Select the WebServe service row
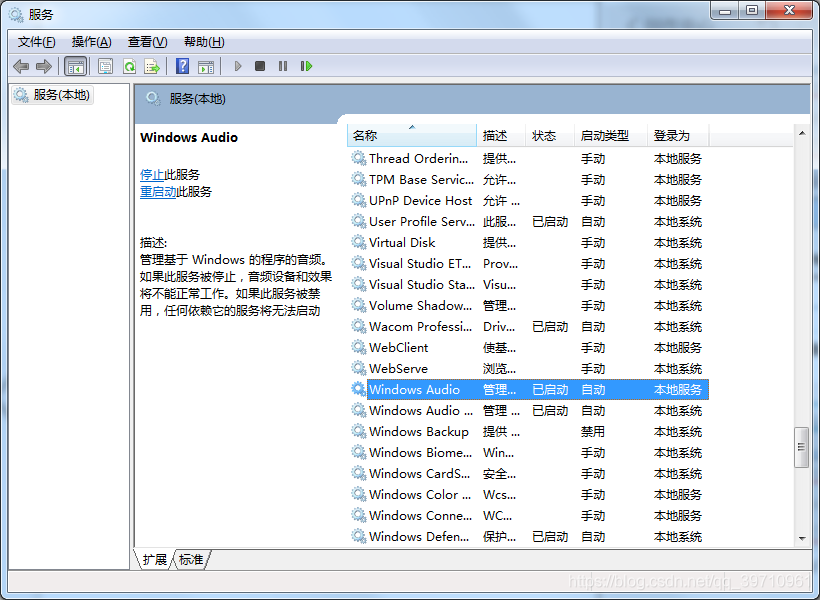The image size is (820, 600). point(528,368)
